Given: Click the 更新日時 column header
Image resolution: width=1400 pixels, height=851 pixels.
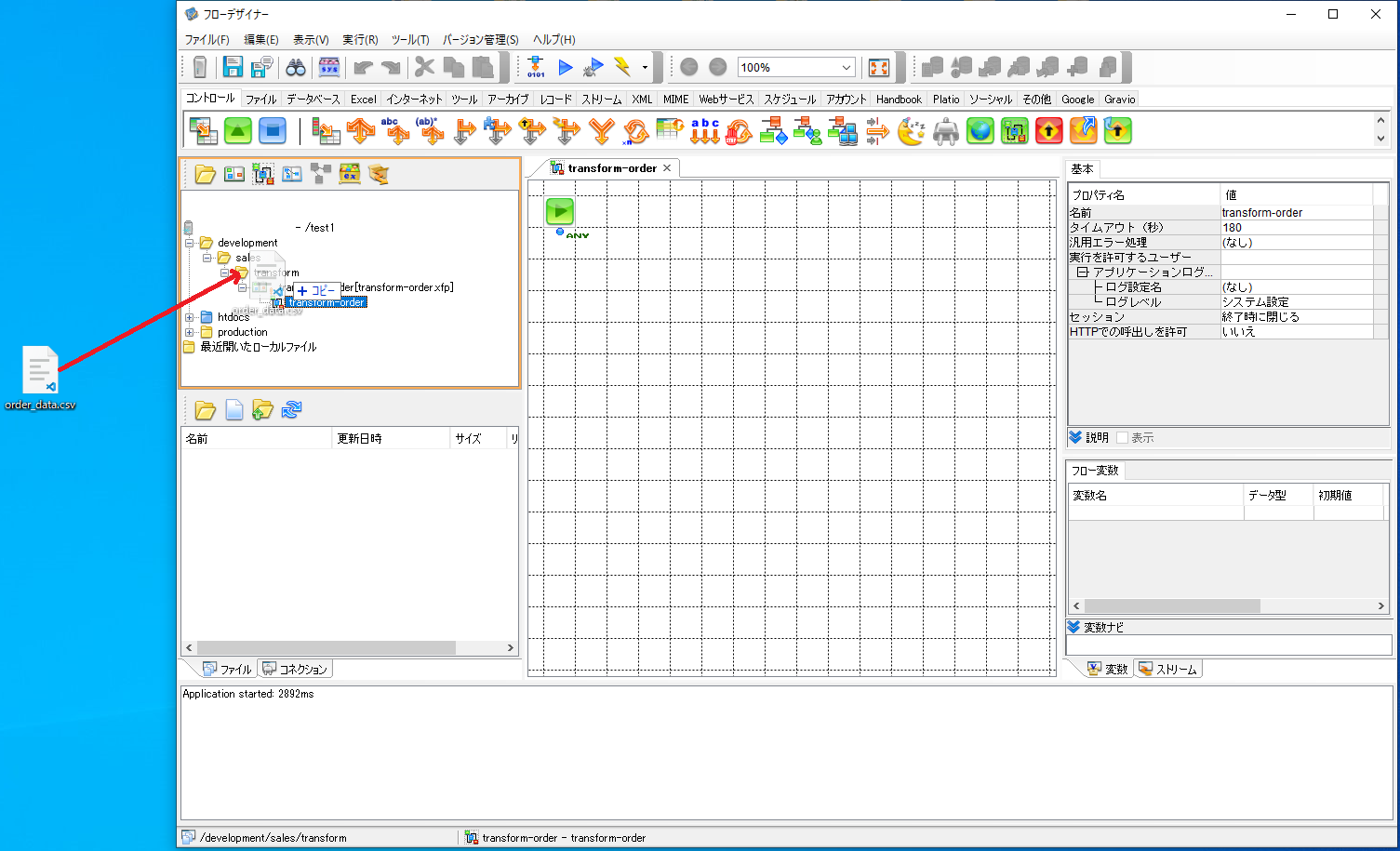Looking at the screenshot, I should click(x=391, y=438).
